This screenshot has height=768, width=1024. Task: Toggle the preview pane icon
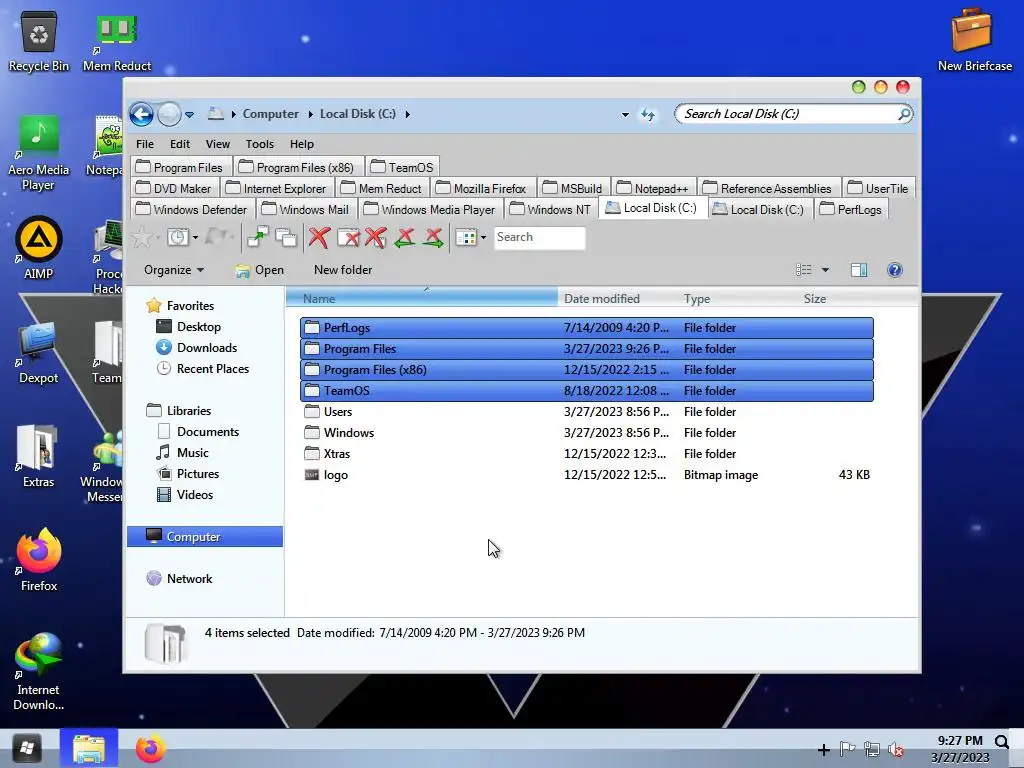point(859,270)
